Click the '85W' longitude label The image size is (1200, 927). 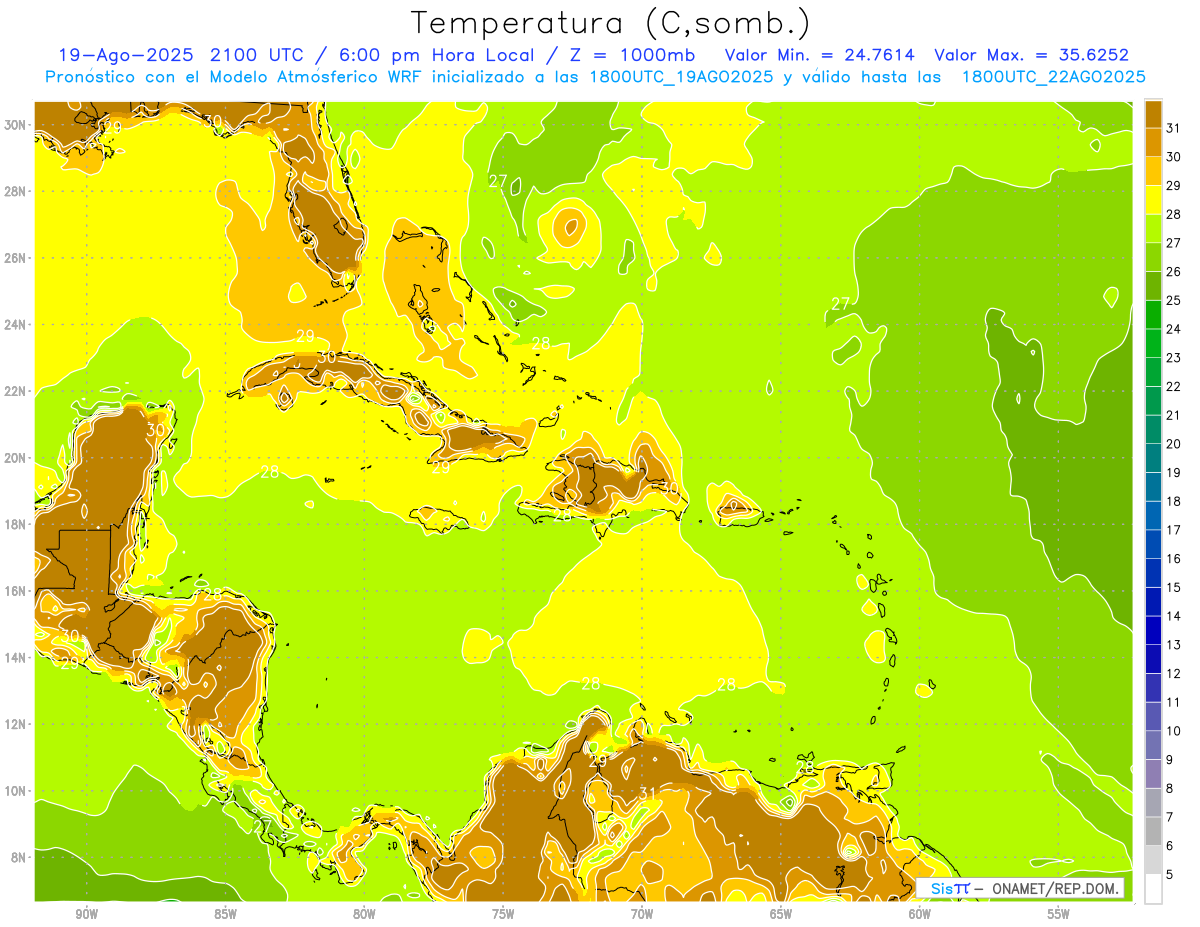coord(226,914)
